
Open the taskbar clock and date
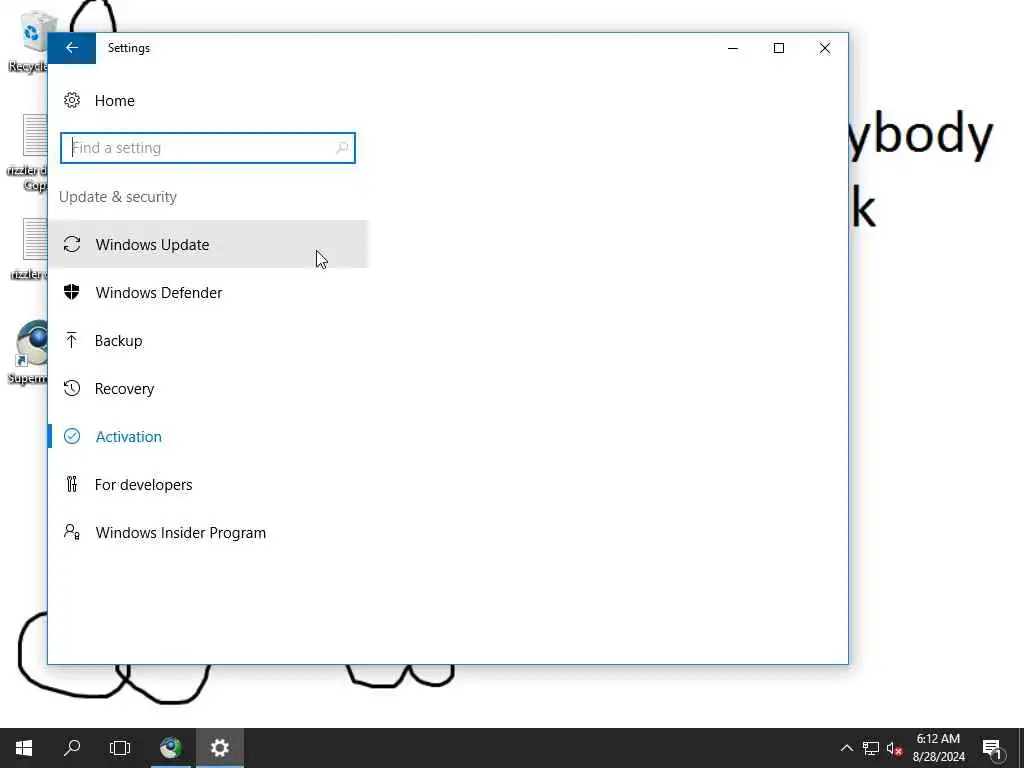938,748
